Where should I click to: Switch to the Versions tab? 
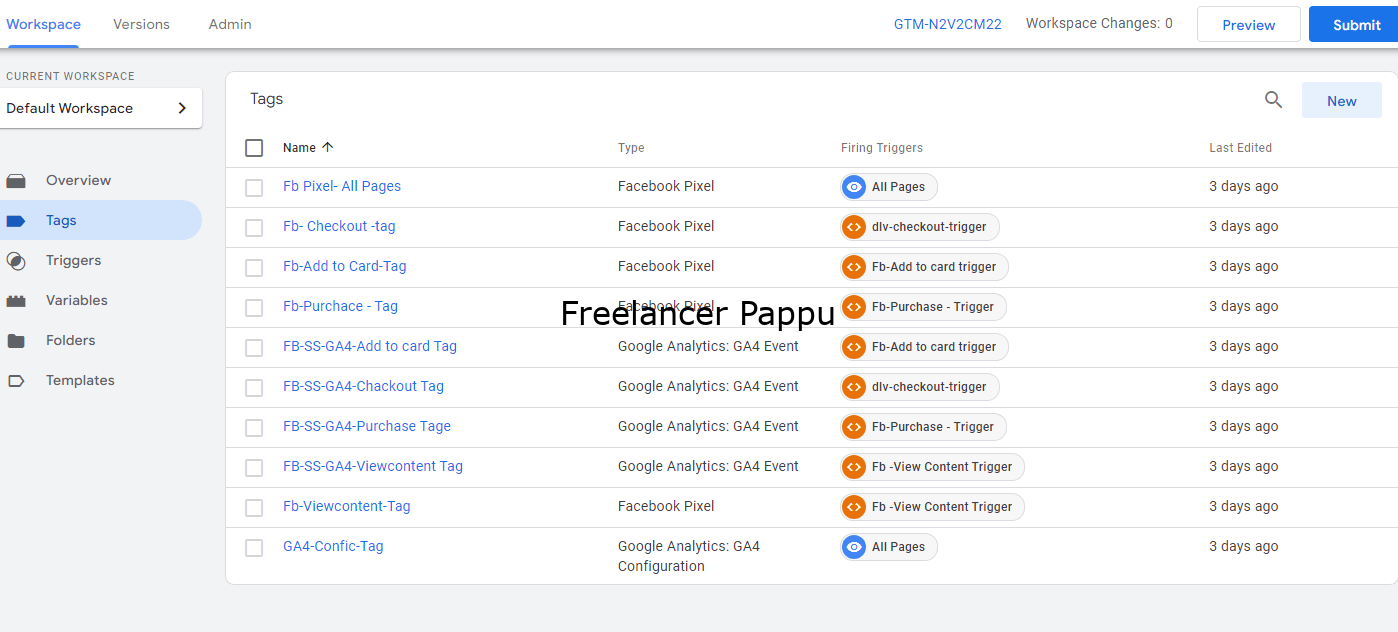tap(141, 24)
